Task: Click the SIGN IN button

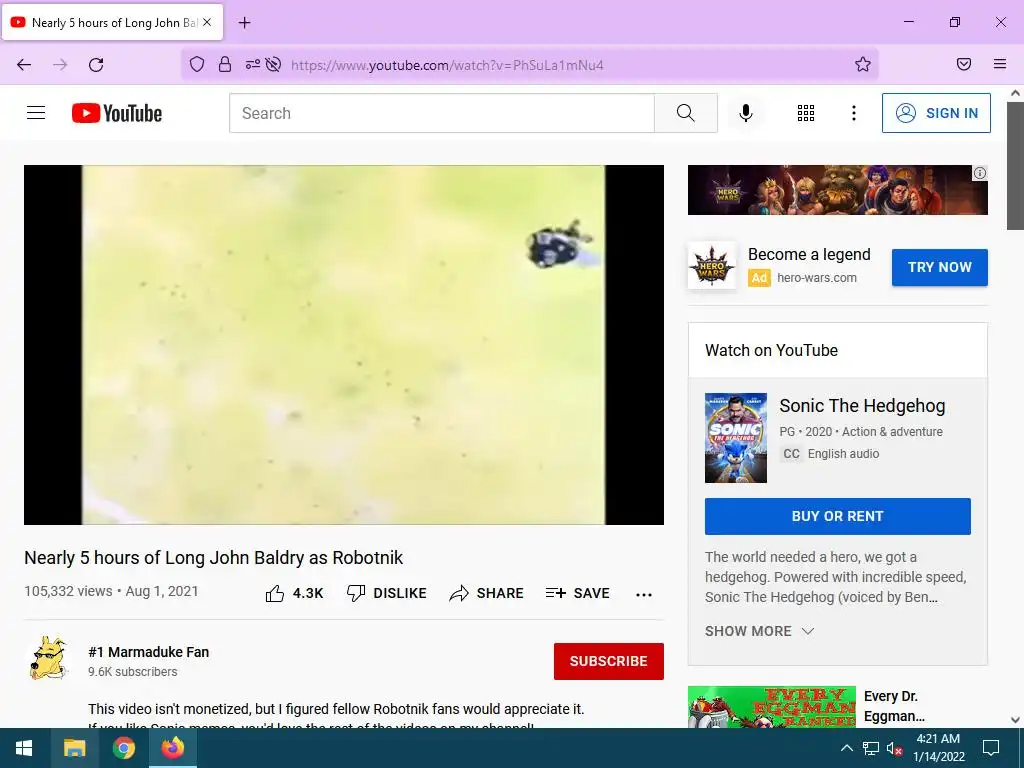Action: tap(936, 113)
